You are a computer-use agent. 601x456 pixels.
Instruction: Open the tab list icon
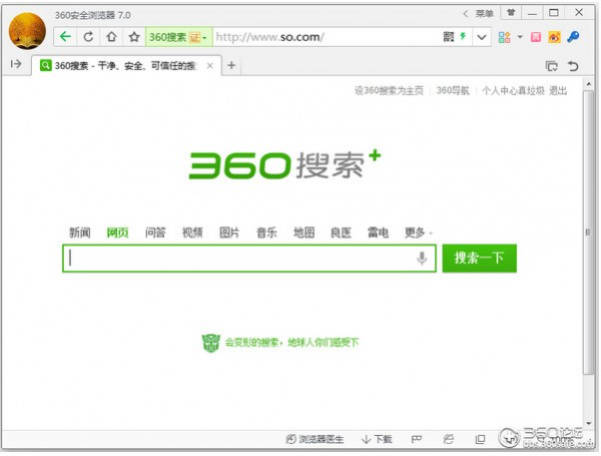pos(552,66)
